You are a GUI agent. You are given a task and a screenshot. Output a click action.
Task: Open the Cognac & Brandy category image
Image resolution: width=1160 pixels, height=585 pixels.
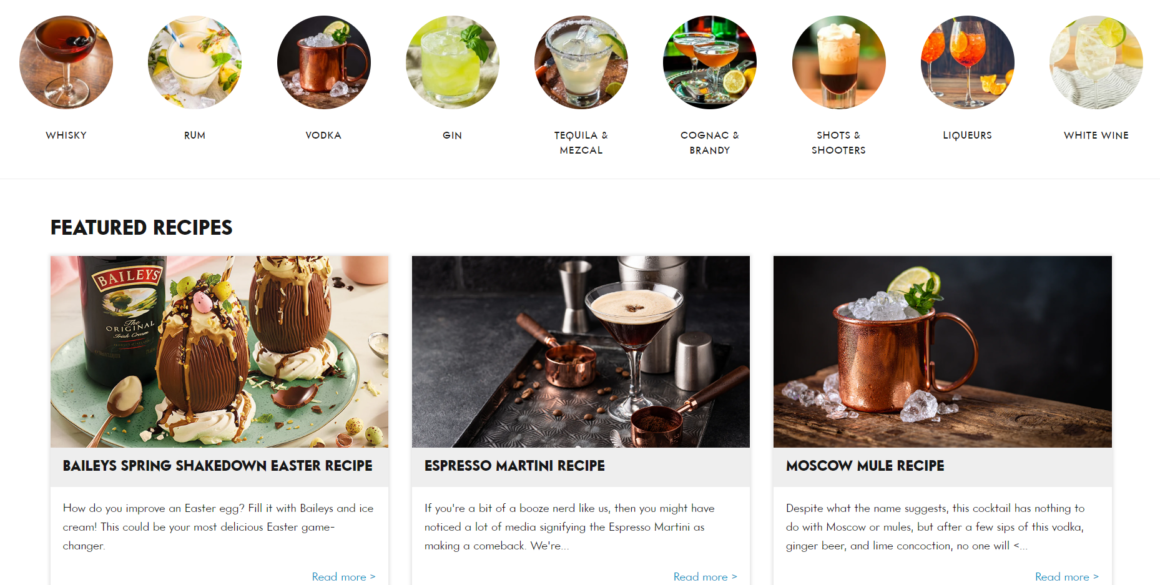tap(709, 62)
